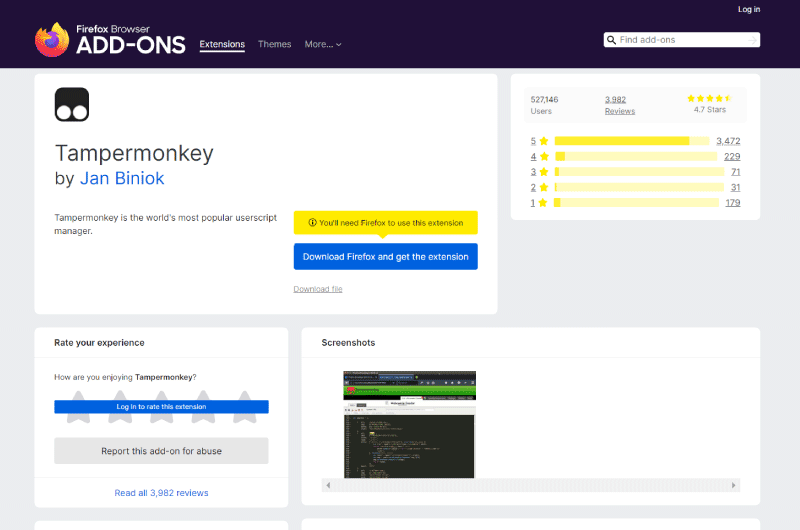Click the number 2 rating link

[533, 187]
